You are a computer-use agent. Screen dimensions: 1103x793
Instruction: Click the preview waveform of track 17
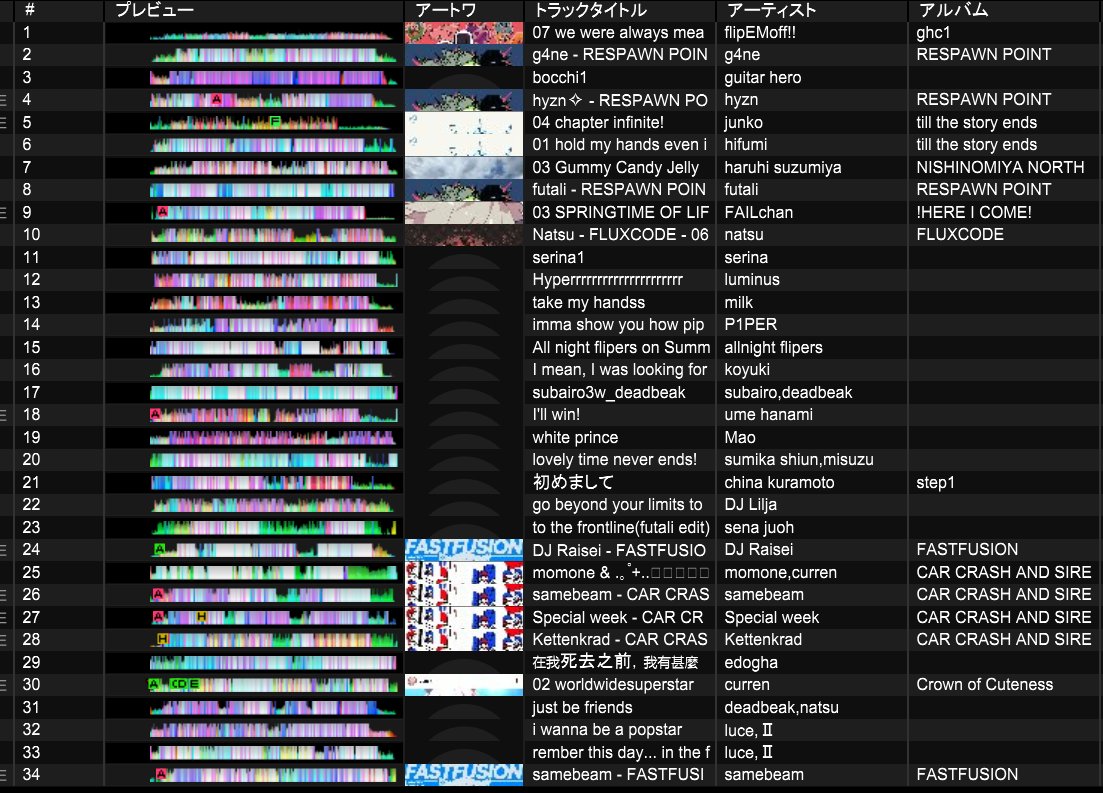(273, 393)
